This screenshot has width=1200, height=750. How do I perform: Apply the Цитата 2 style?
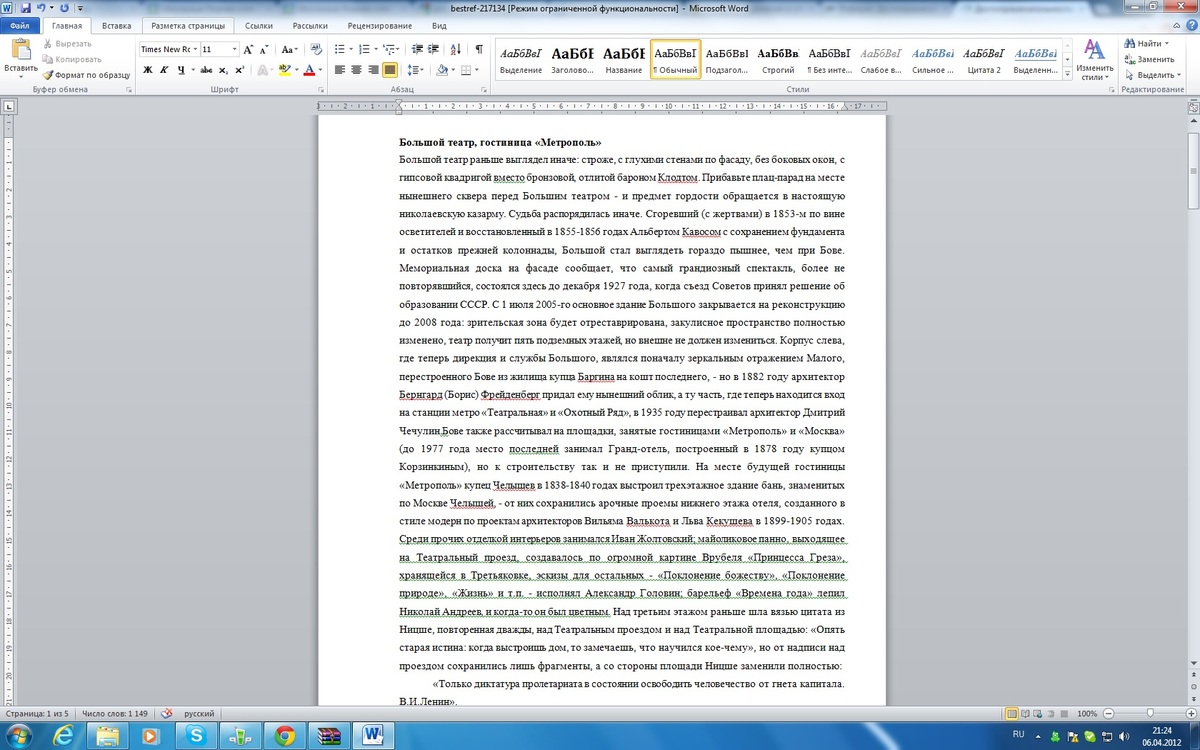click(x=984, y=59)
